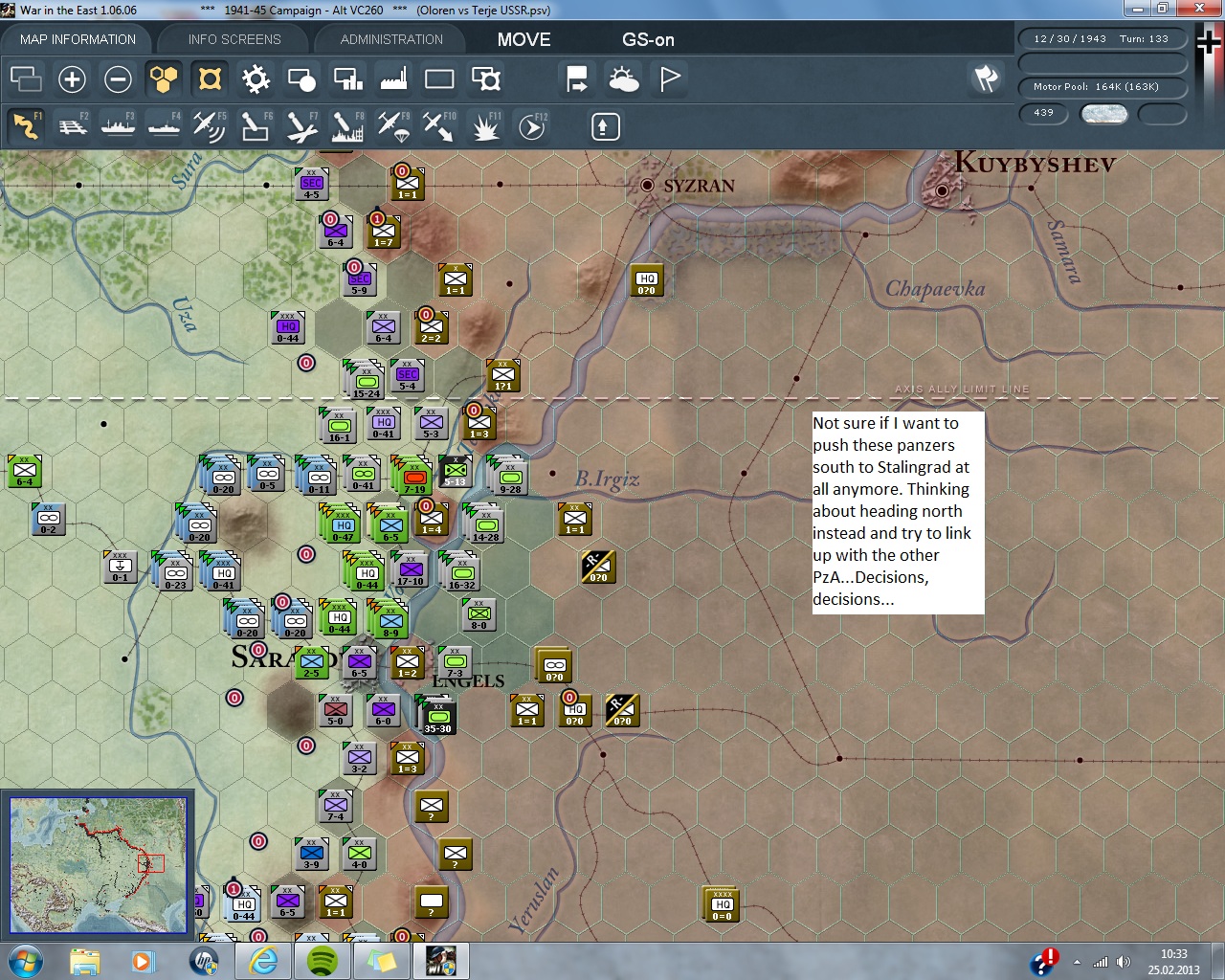Select the 16-32 unit counter
Image resolution: width=1225 pixels, height=980 pixels.
[461, 570]
